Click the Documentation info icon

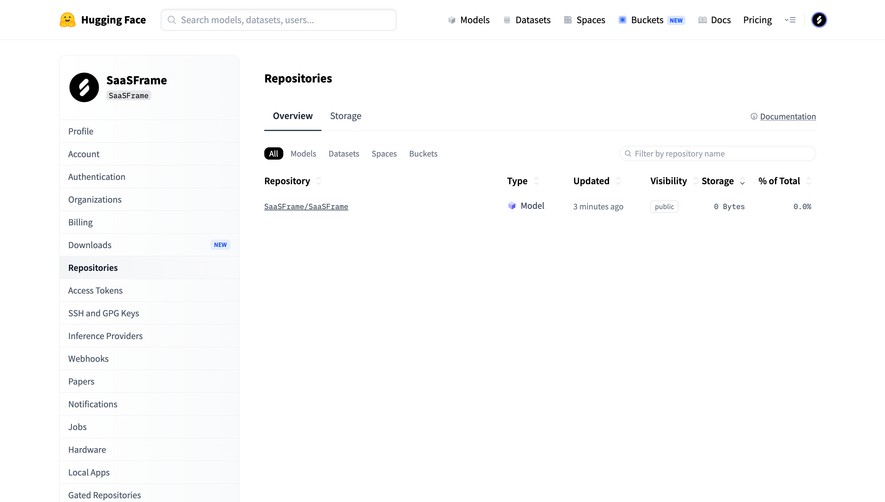point(753,116)
